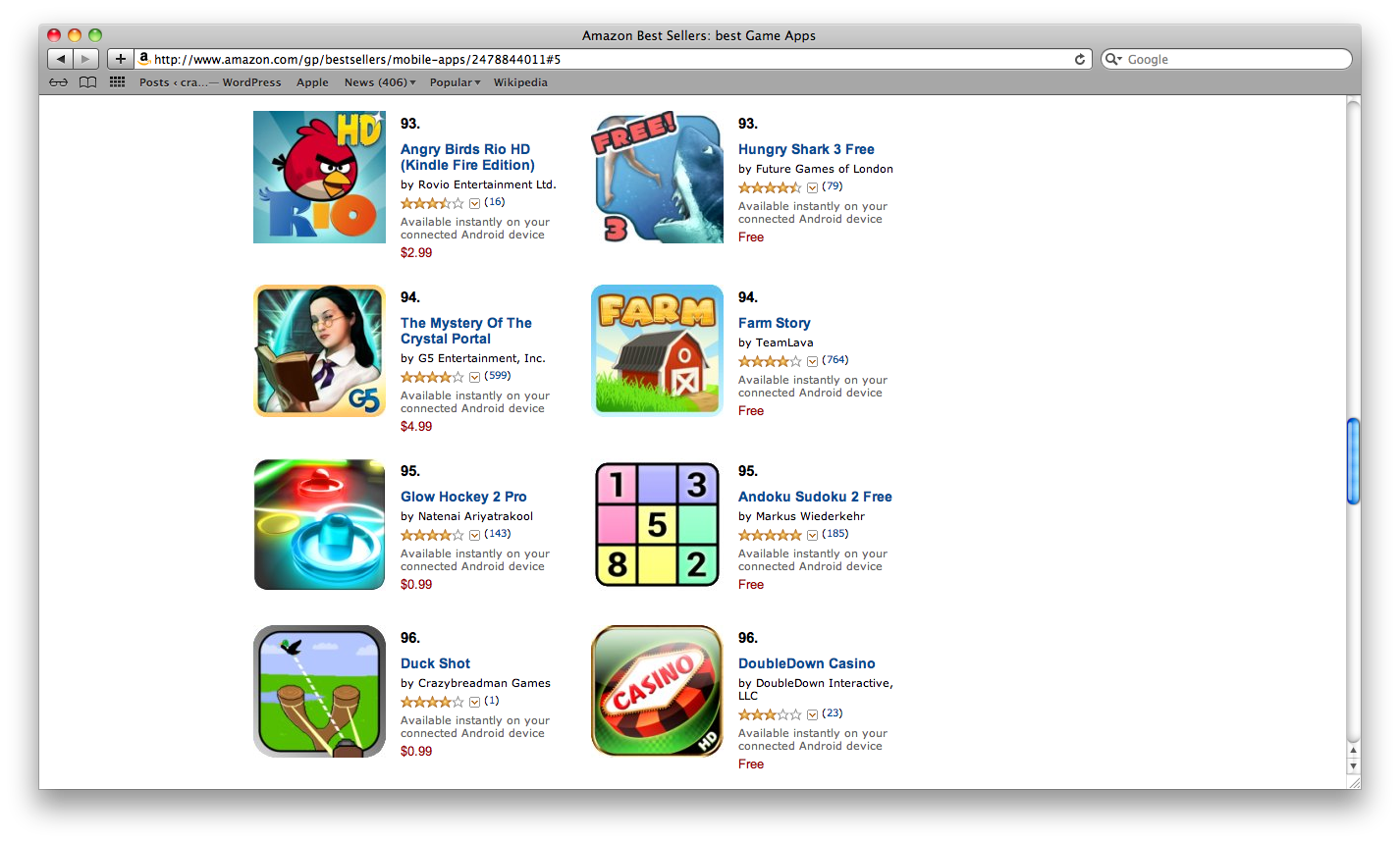Click the add bookmark plus button
Image resolution: width=1400 pixels, height=843 pixels.
pyautogui.click(x=120, y=59)
